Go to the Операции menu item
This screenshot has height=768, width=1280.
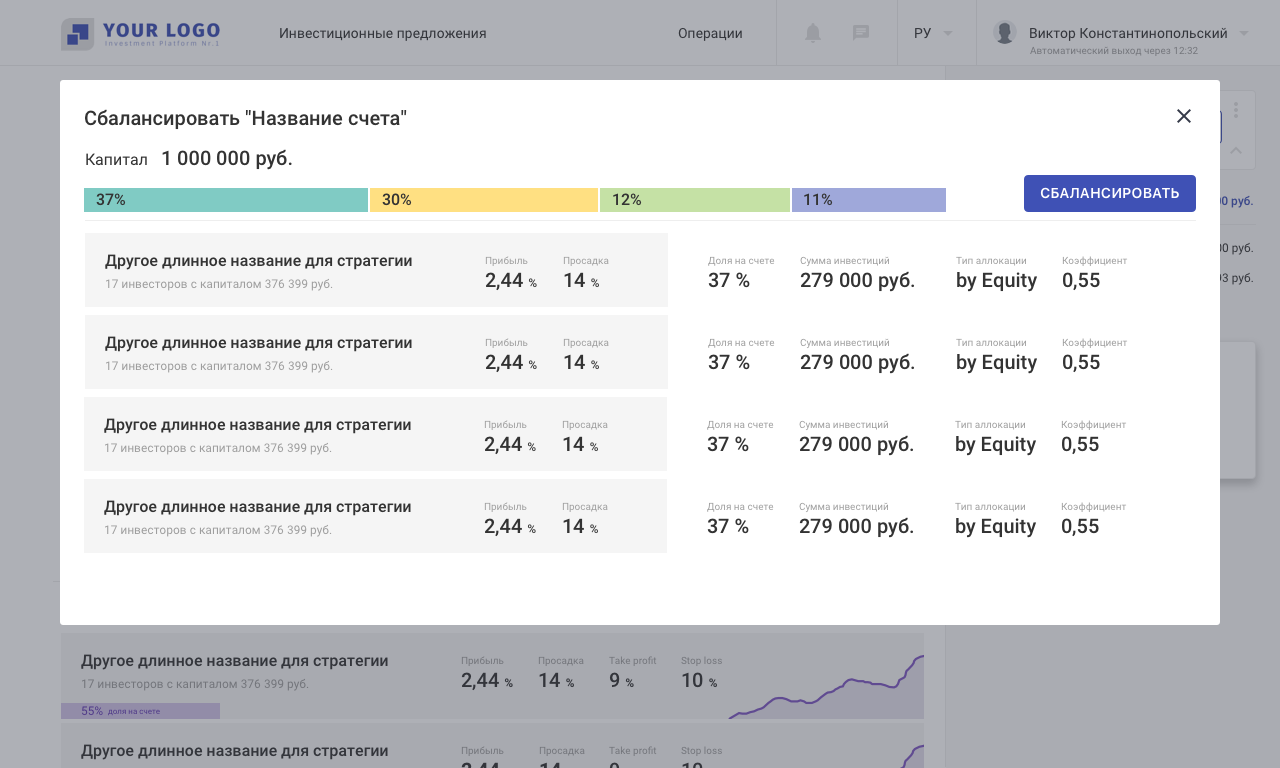710,33
